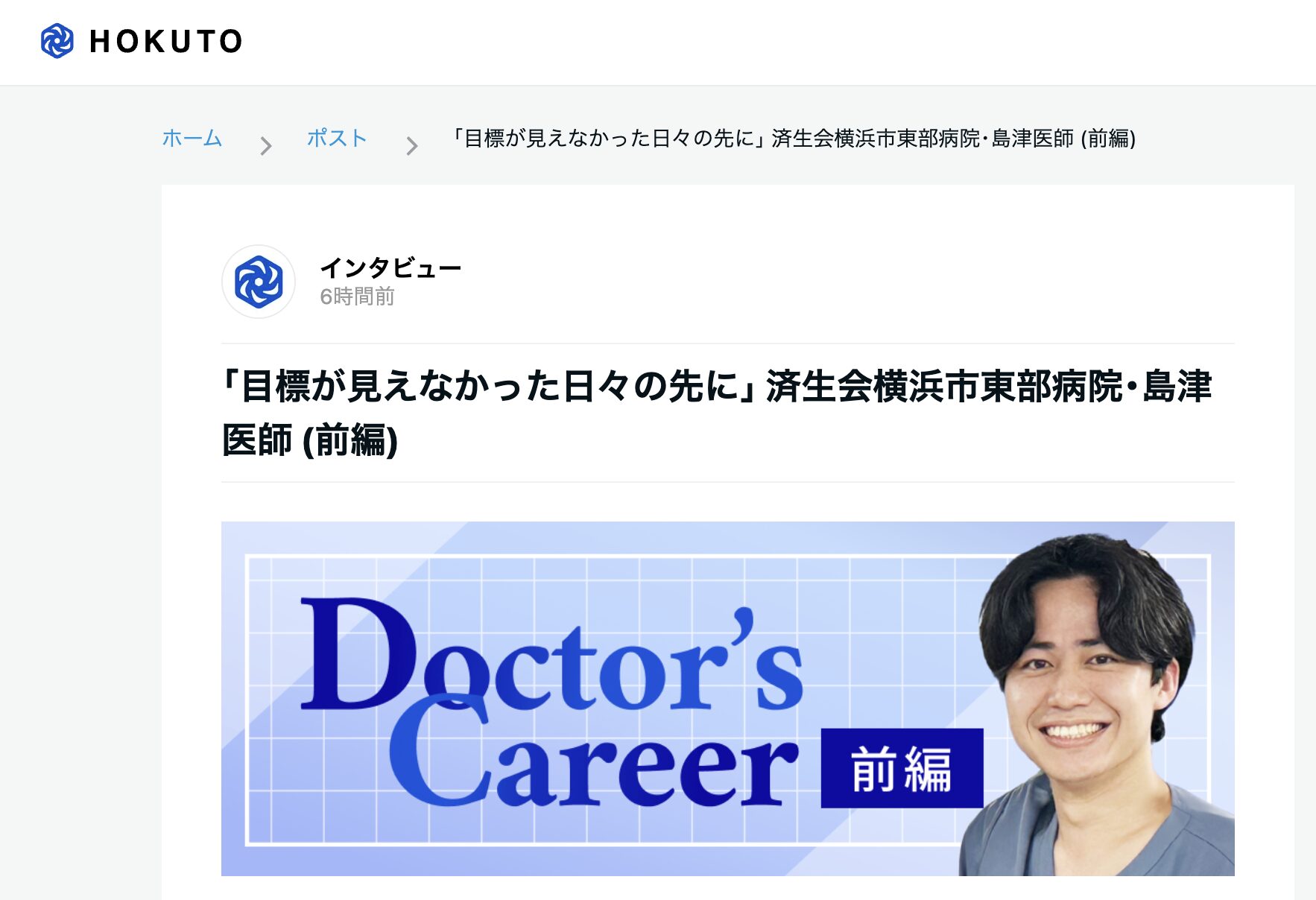Click the HOKUTO wordmark in the header
The image size is (1316, 900).
pos(166,41)
